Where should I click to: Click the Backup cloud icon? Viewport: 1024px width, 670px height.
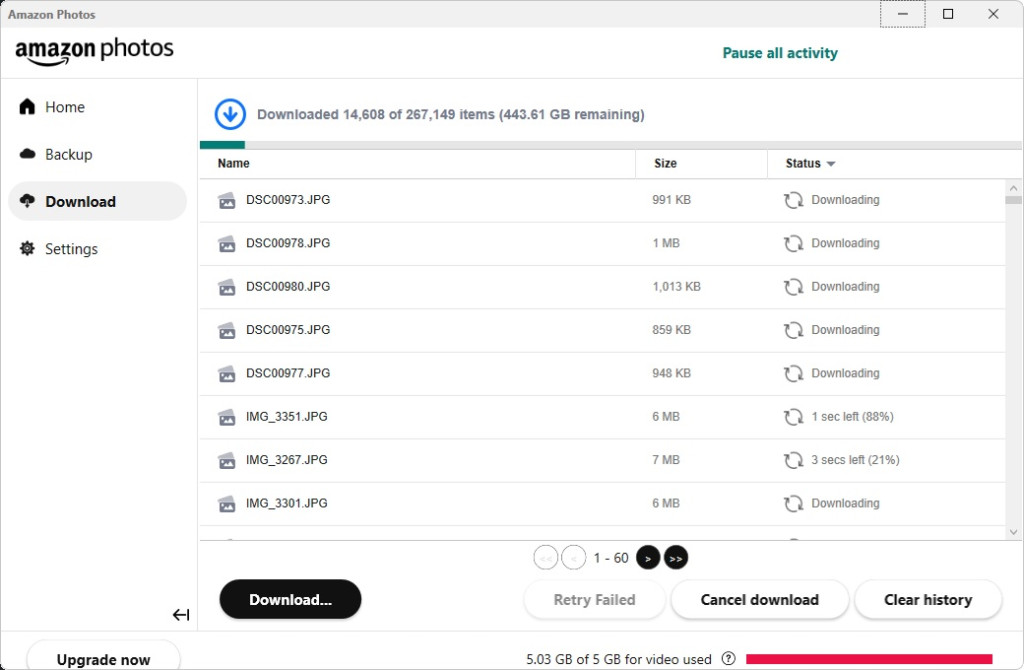click(27, 154)
